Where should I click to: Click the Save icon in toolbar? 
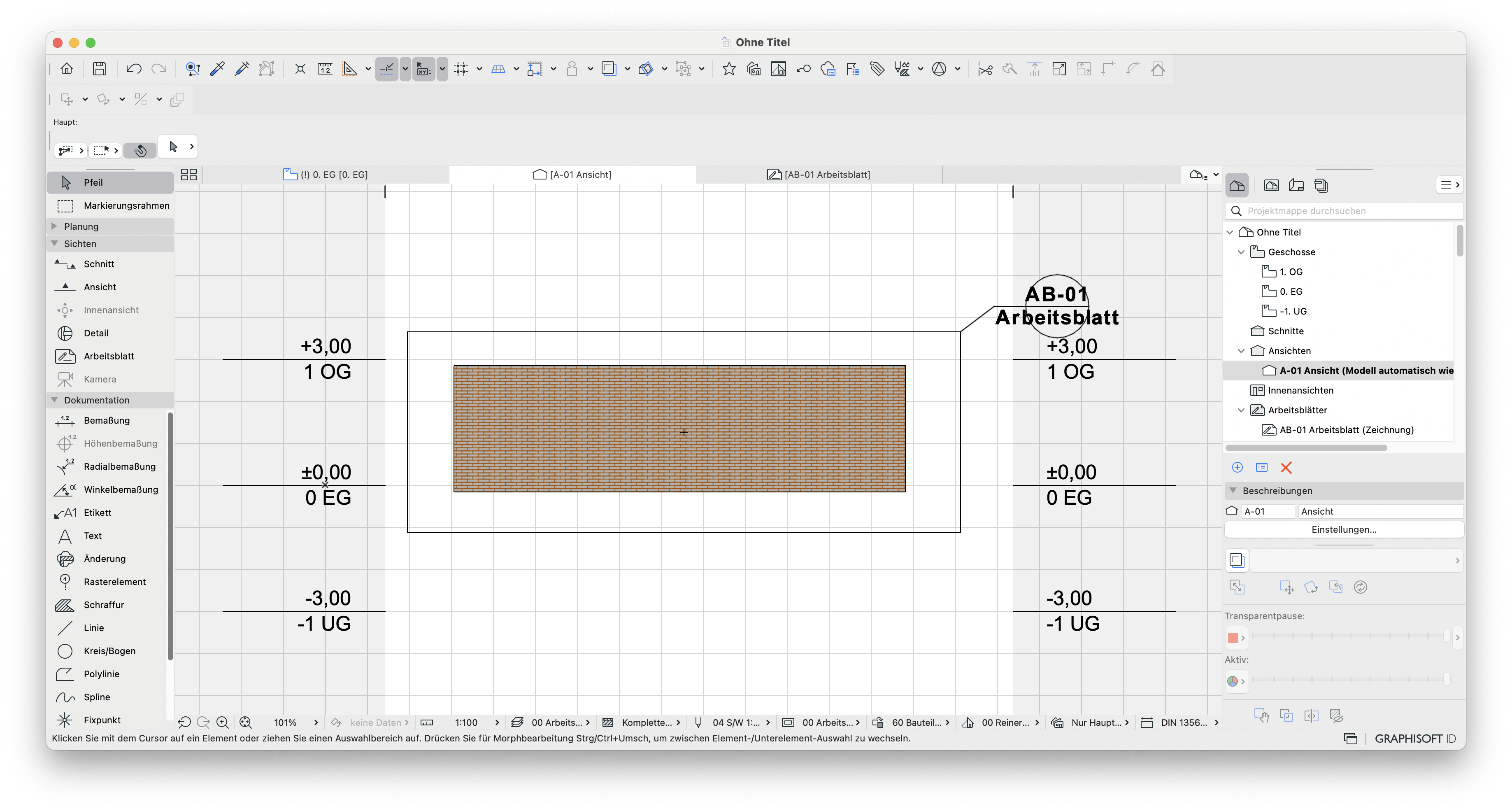point(100,69)
